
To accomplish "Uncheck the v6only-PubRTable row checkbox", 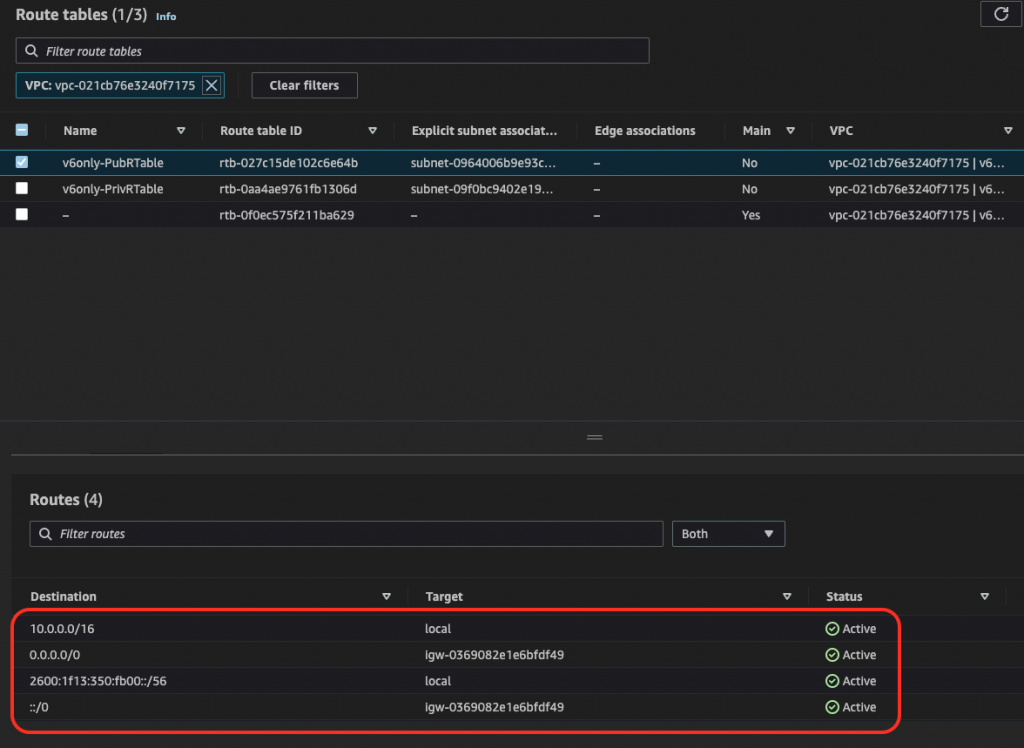I will click(x=22, y=163).
